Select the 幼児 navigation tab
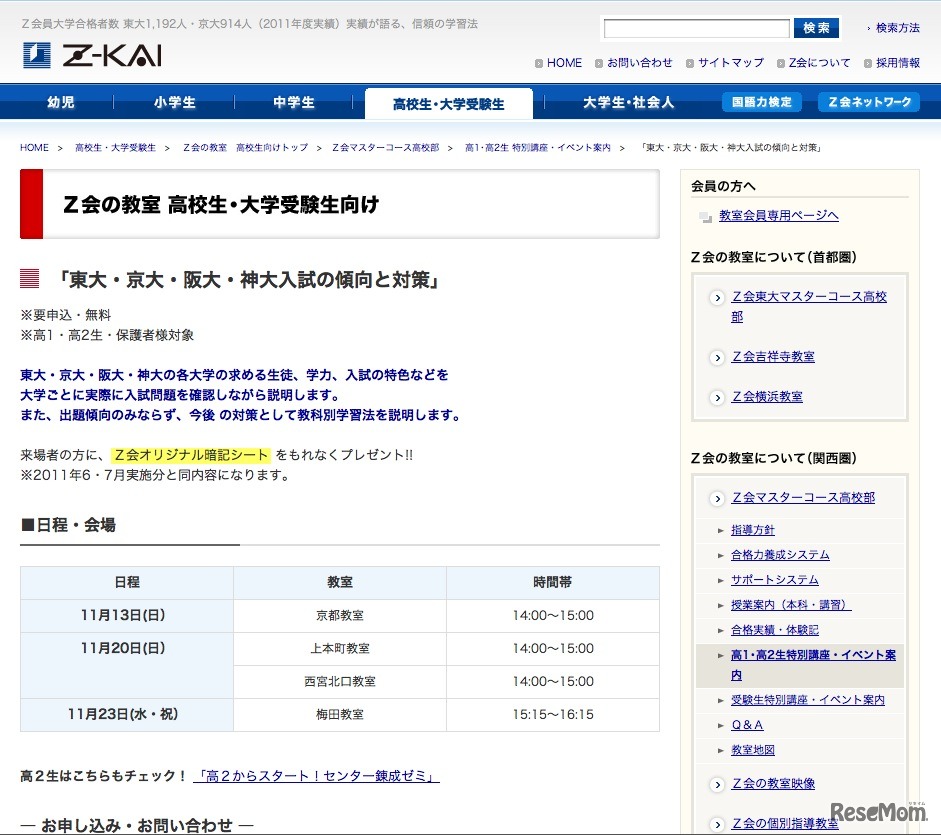Viewport: 941px width, 835px height. point(61,102)
